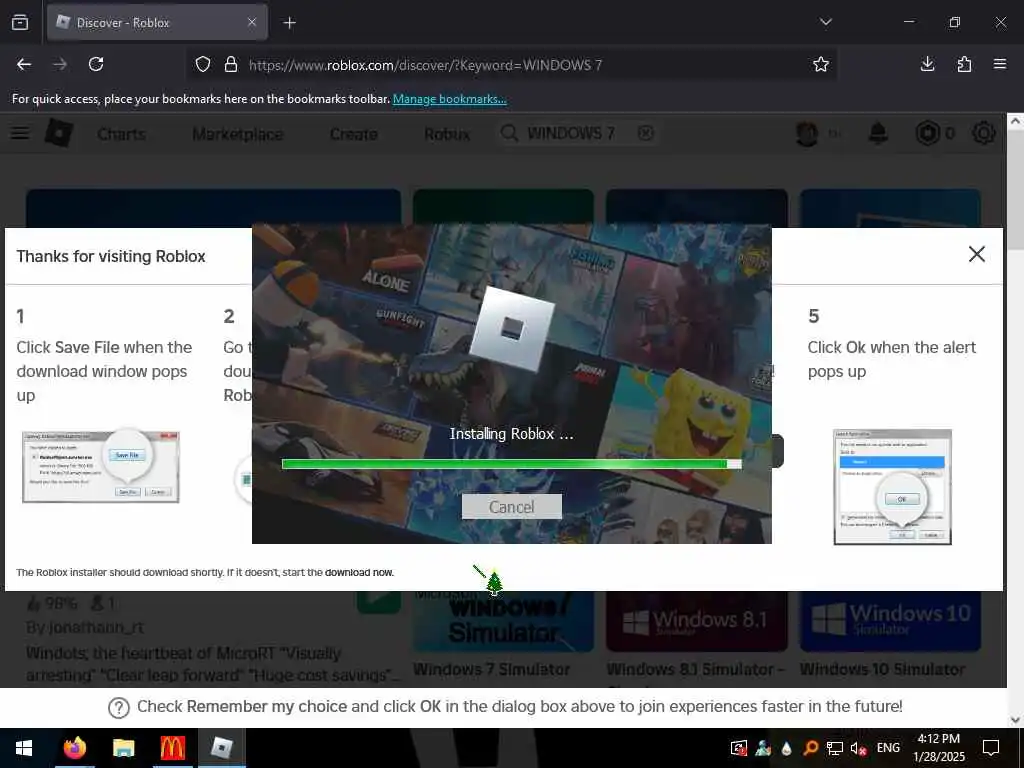Image resolution: width=1024 pixels, height=768 pixels.
Task: Open Roblox settings gear
Action: click(984, 133)
